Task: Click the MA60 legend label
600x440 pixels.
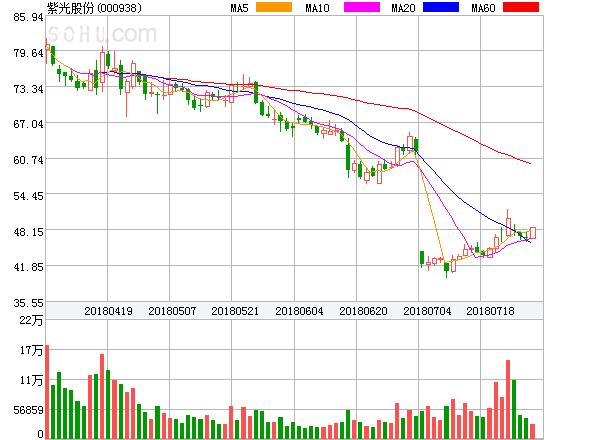Action: coord(483,8)
